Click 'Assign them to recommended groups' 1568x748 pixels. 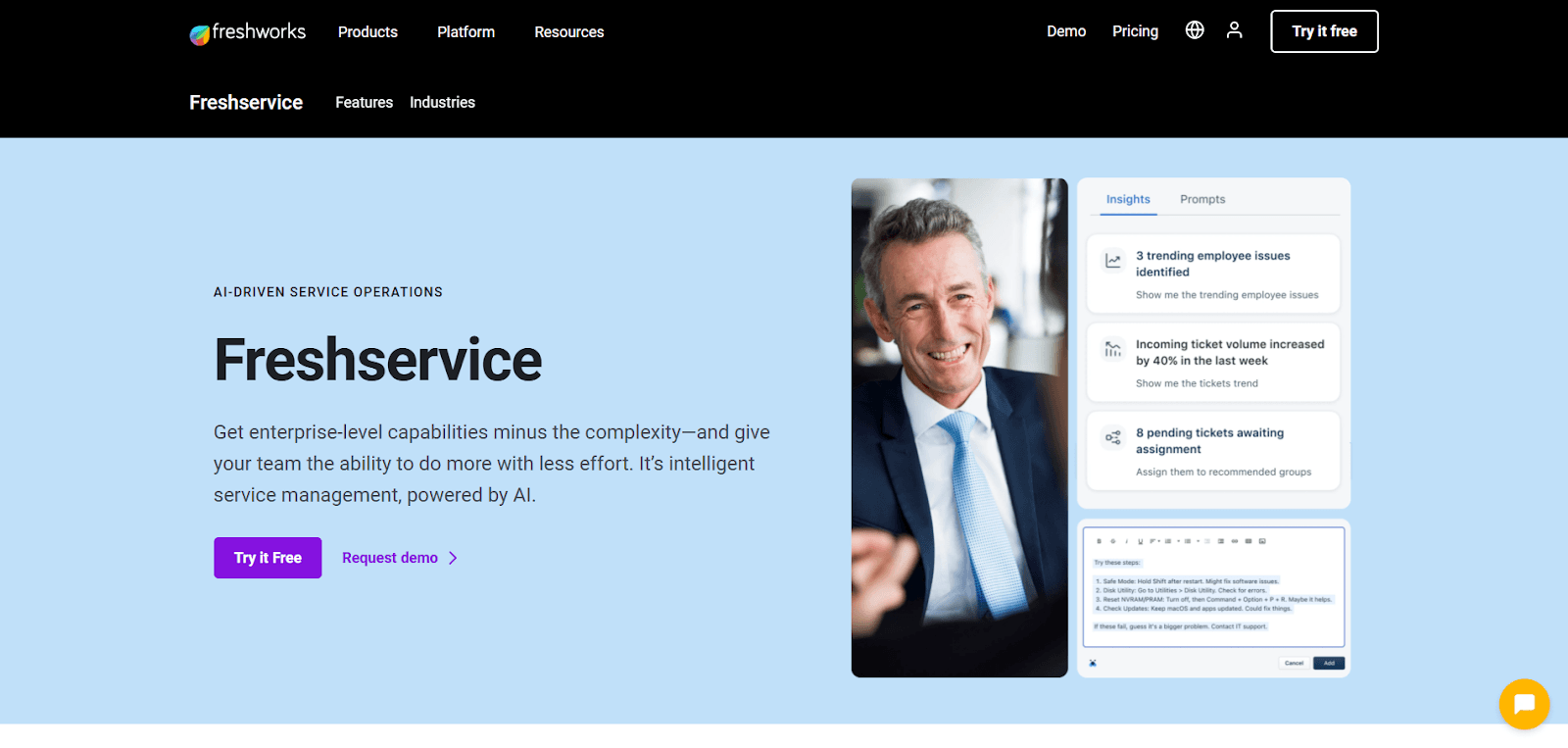1223,472
